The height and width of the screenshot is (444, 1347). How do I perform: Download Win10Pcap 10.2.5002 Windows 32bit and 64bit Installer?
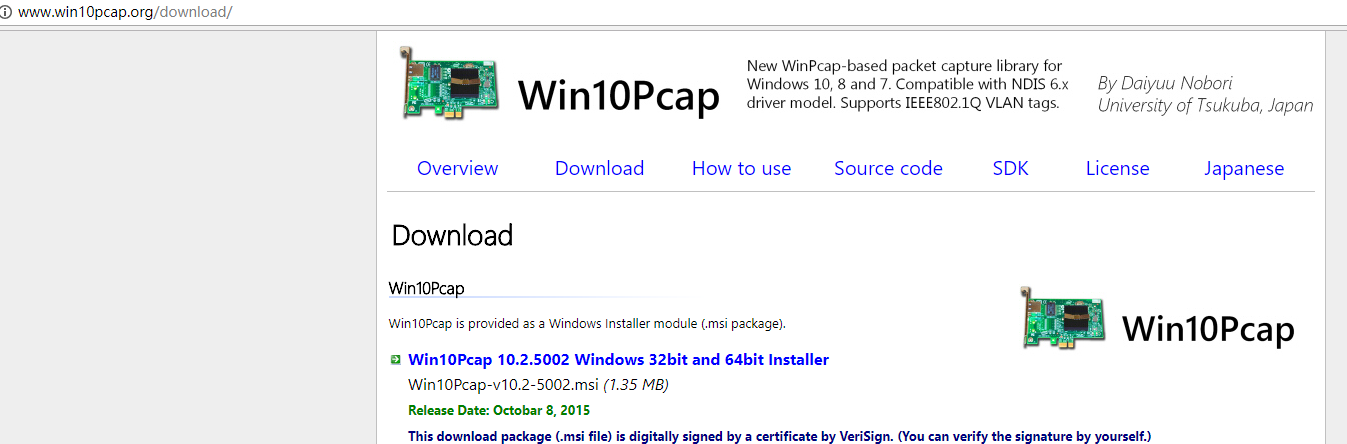coord(619,360)
